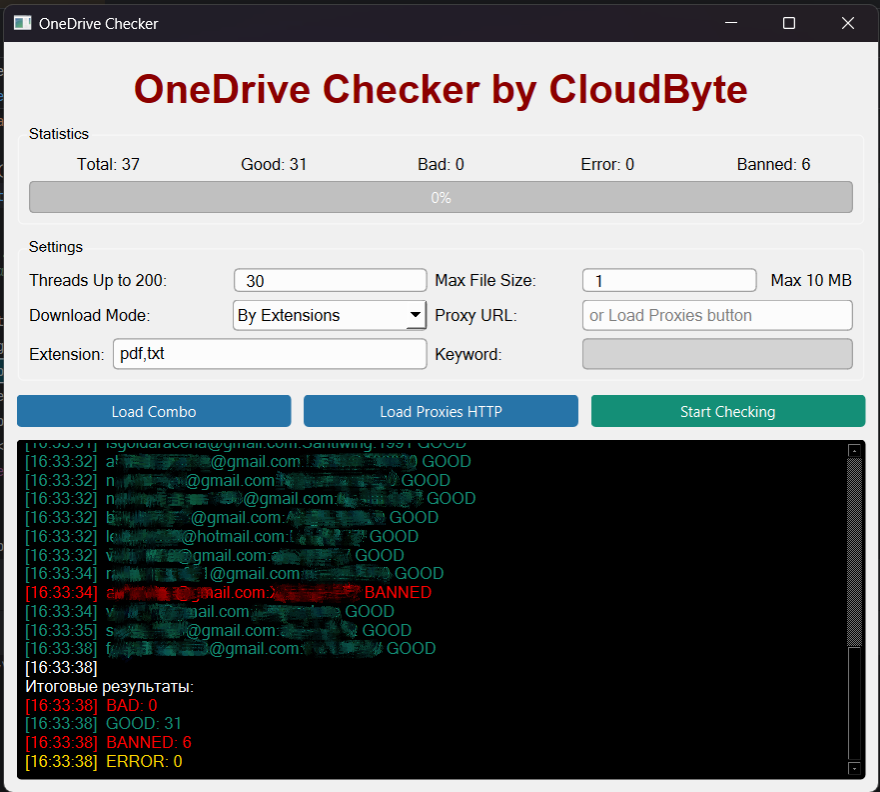
Task: Click the Banned: 6 statistic
Action: (773, 164)
